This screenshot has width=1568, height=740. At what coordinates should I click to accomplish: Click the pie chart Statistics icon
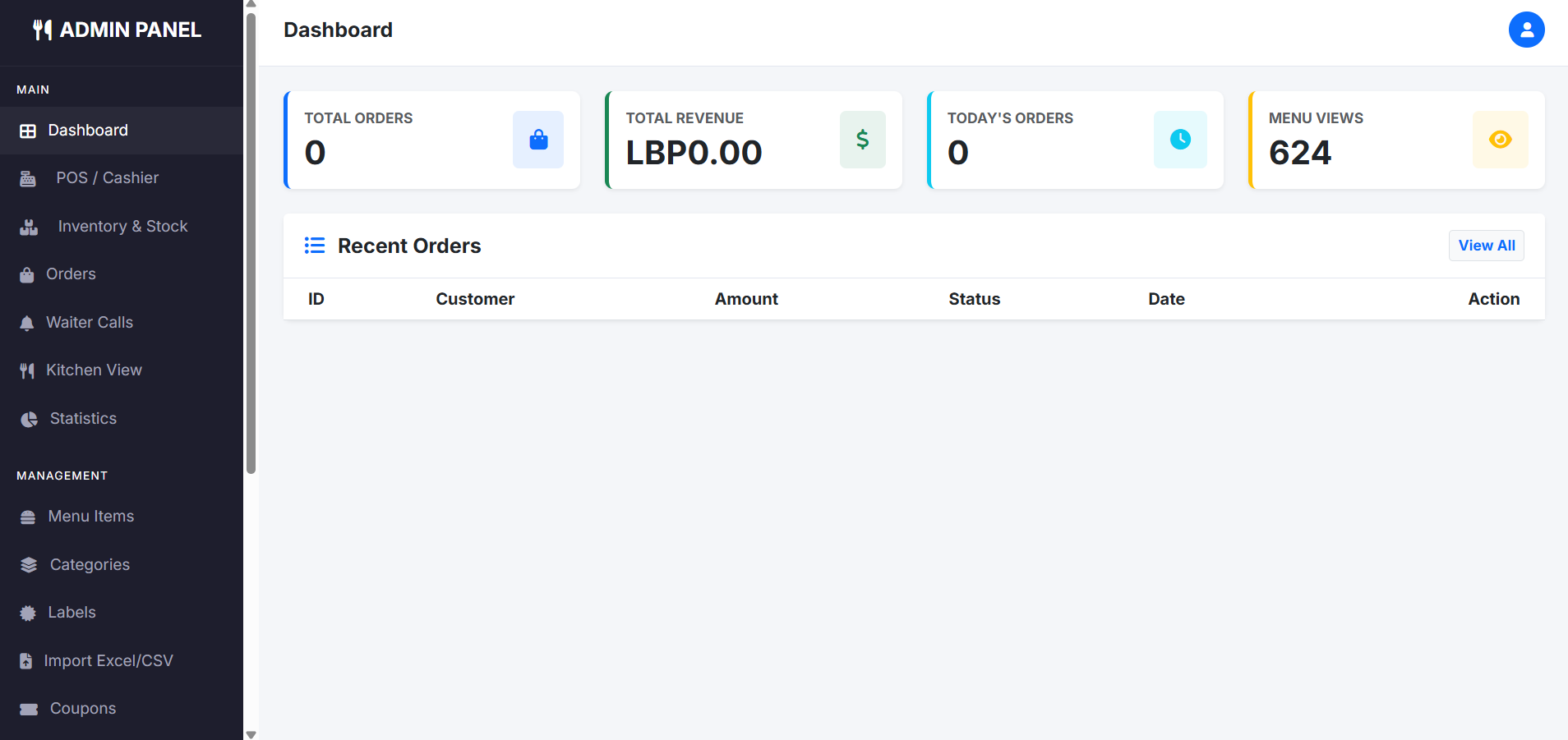29,420
